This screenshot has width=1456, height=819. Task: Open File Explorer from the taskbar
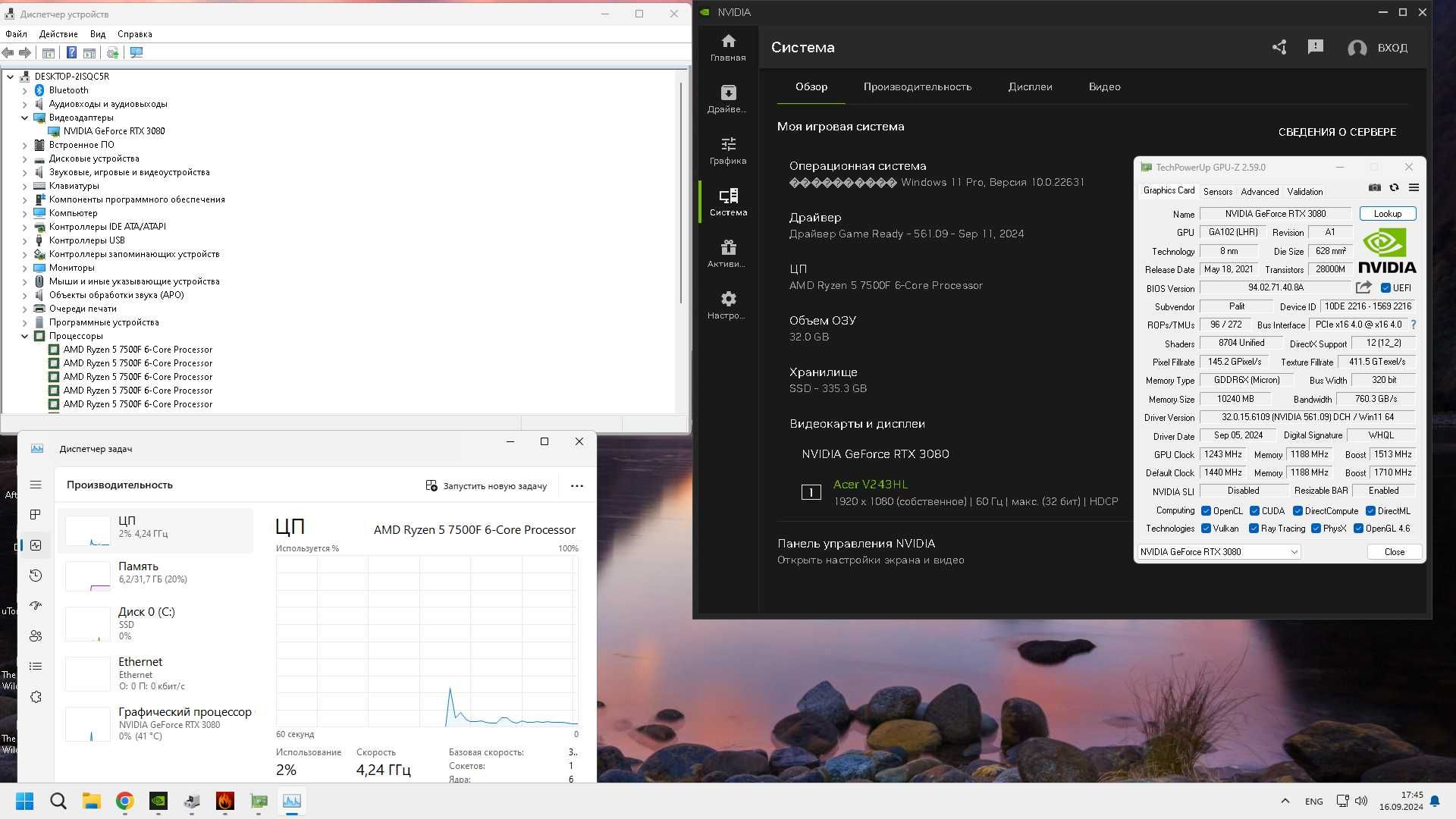(x=92, y=801)
